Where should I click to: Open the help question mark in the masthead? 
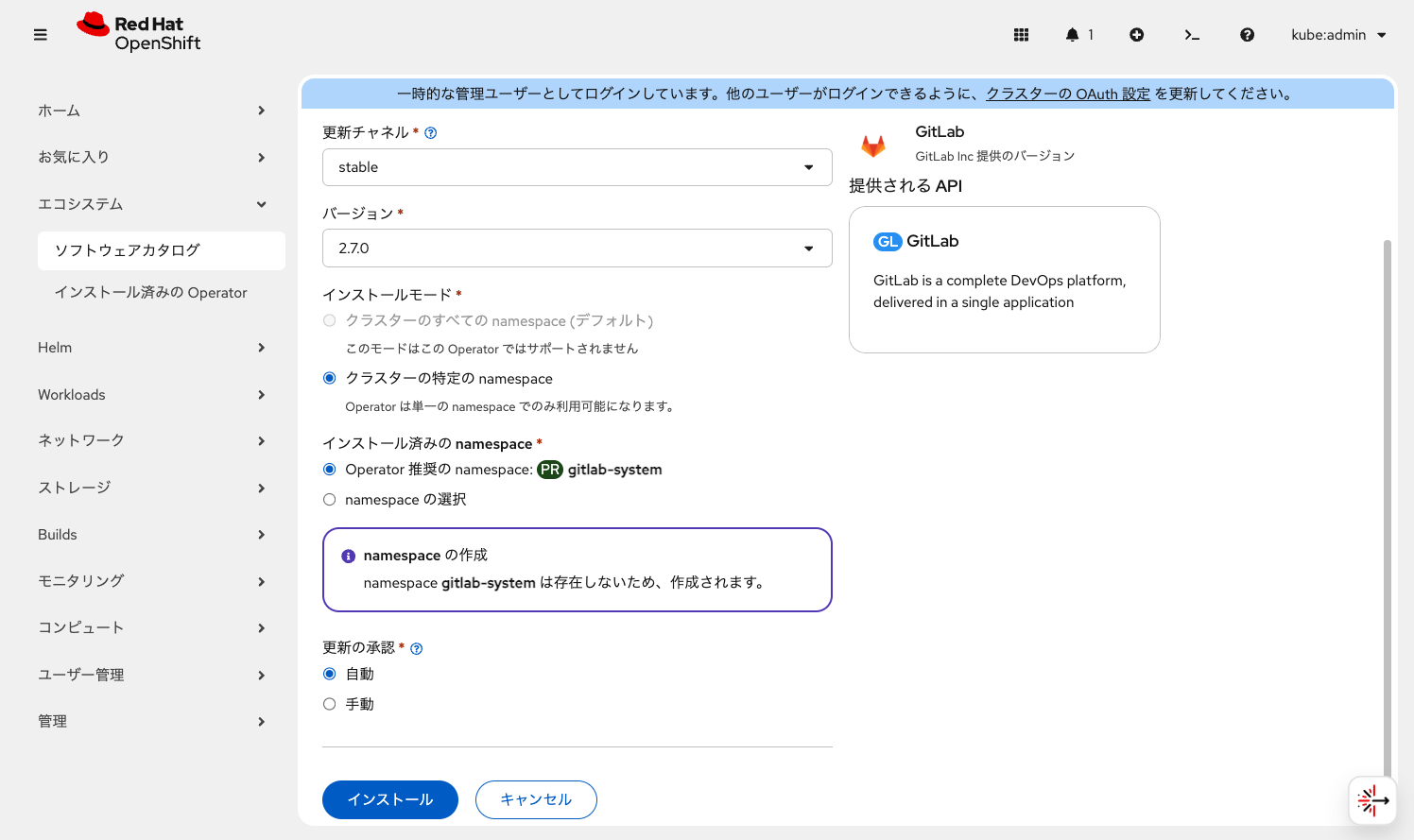tap(1247, 34)
